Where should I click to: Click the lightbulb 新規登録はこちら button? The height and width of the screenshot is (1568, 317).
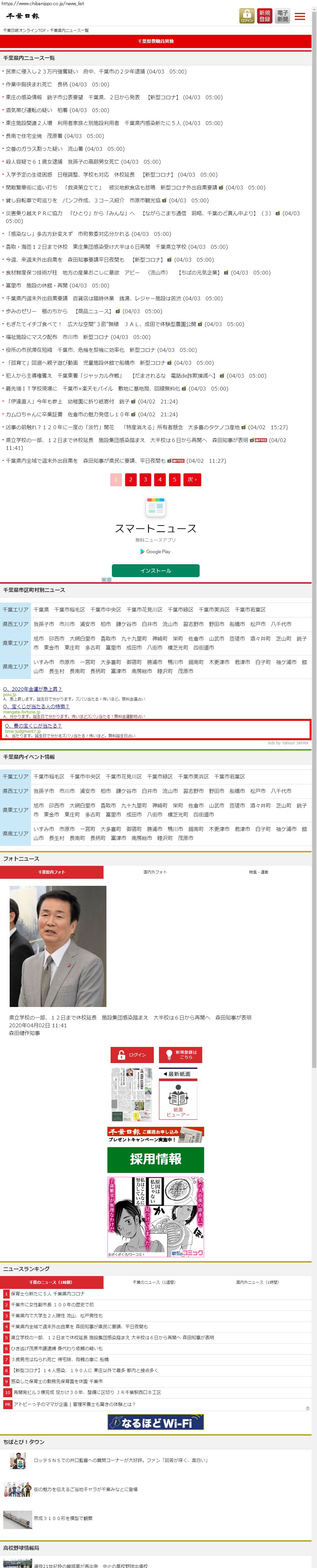click(180, 1055)
